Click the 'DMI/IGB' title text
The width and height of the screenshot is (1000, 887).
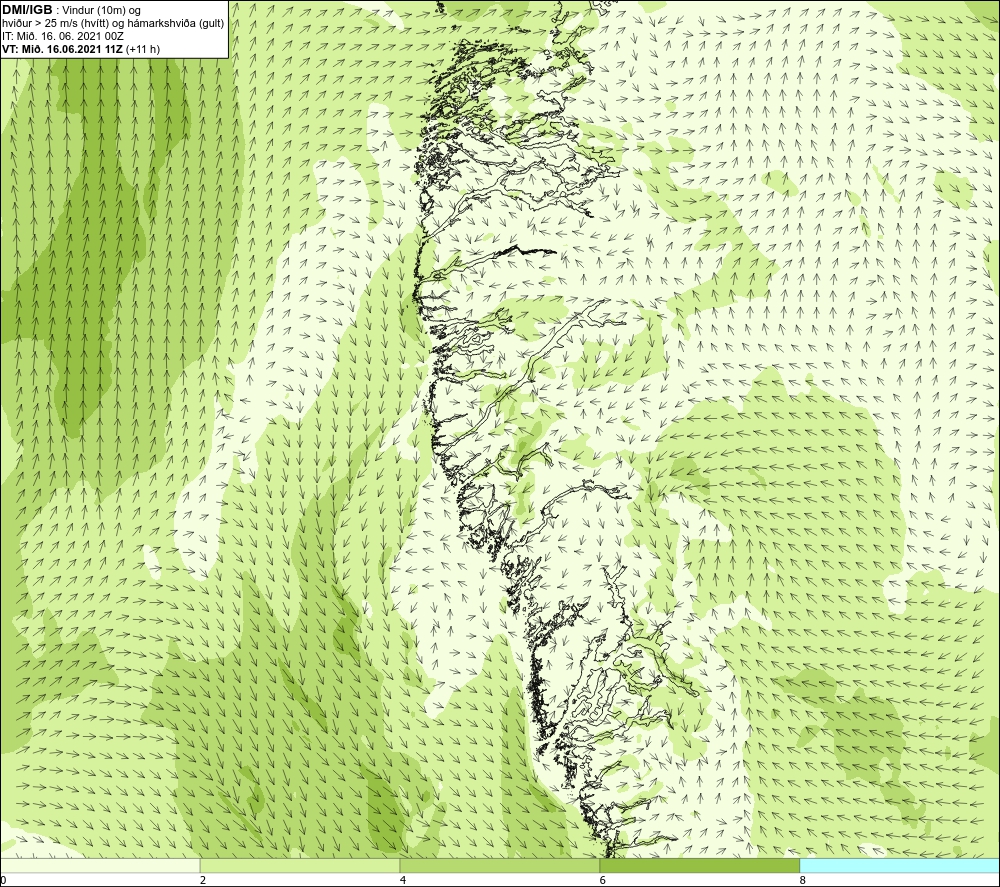[27, 10]
